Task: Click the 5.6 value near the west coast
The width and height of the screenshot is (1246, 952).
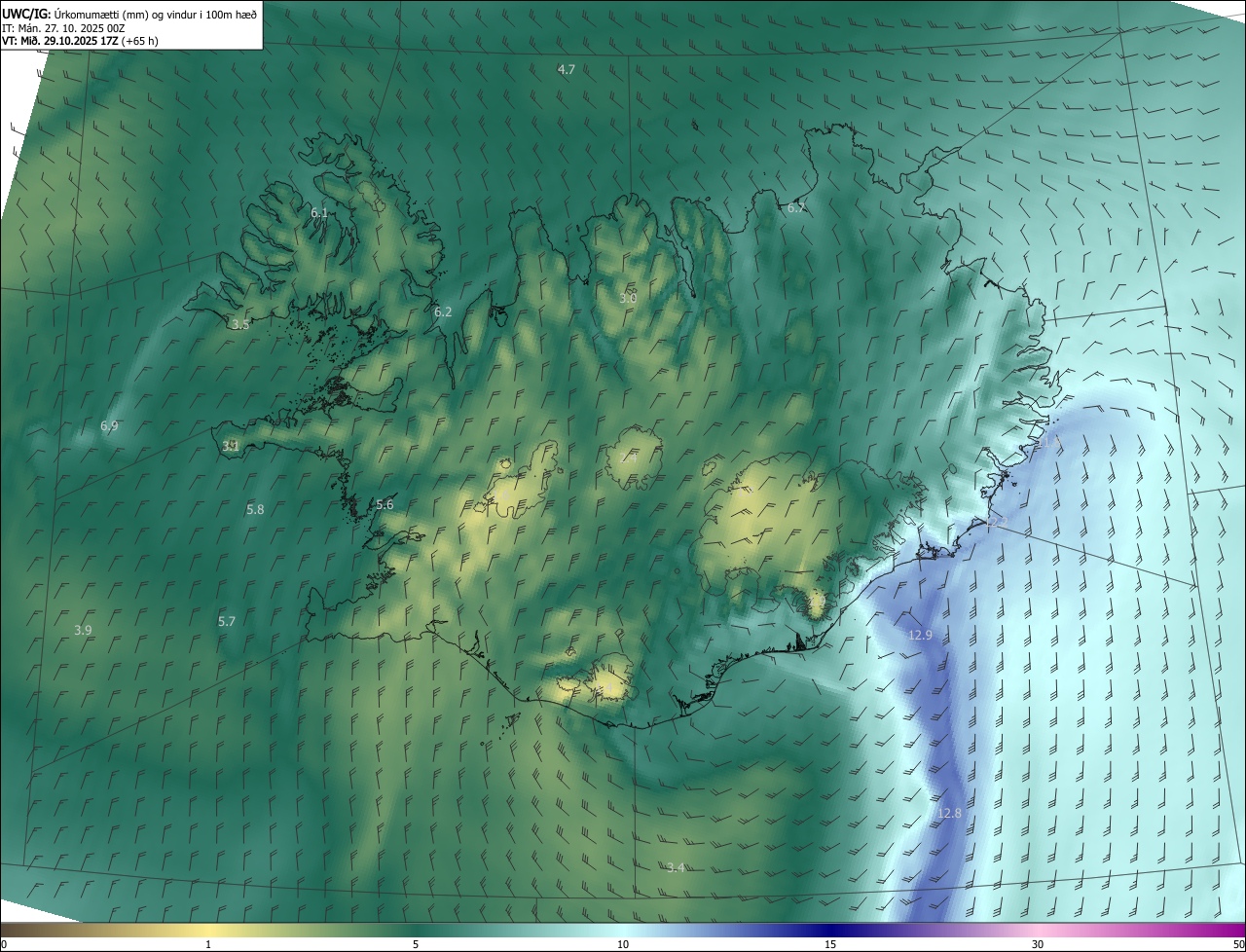Action: click(385, 504)
